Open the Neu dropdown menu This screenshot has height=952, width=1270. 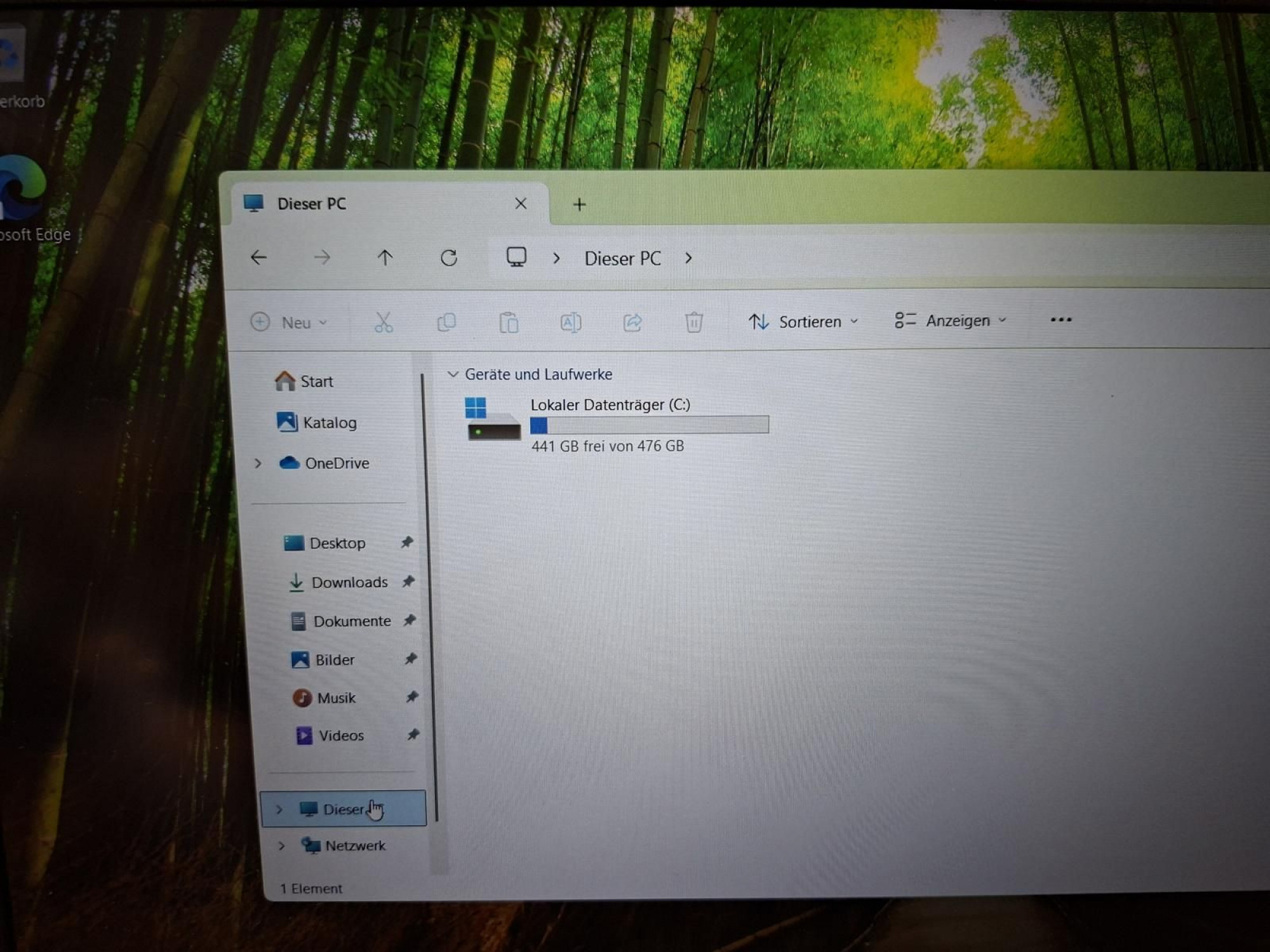click(x=289, y=322)
